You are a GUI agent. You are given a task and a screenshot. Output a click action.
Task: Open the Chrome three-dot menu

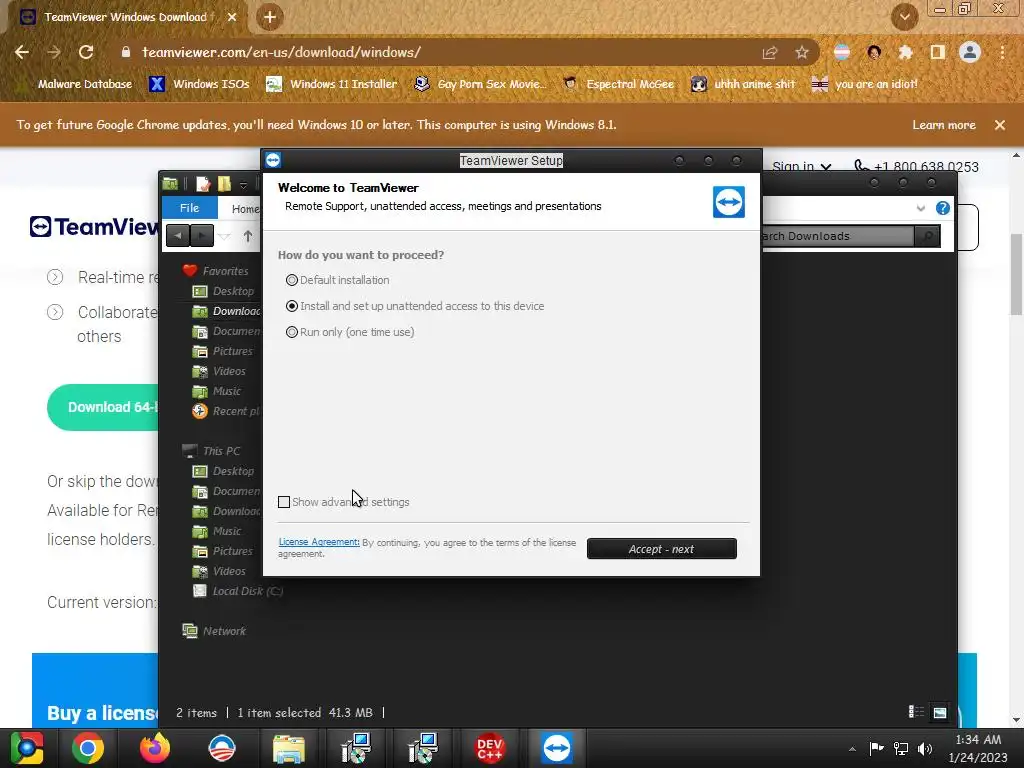[x=1002, y=52]
